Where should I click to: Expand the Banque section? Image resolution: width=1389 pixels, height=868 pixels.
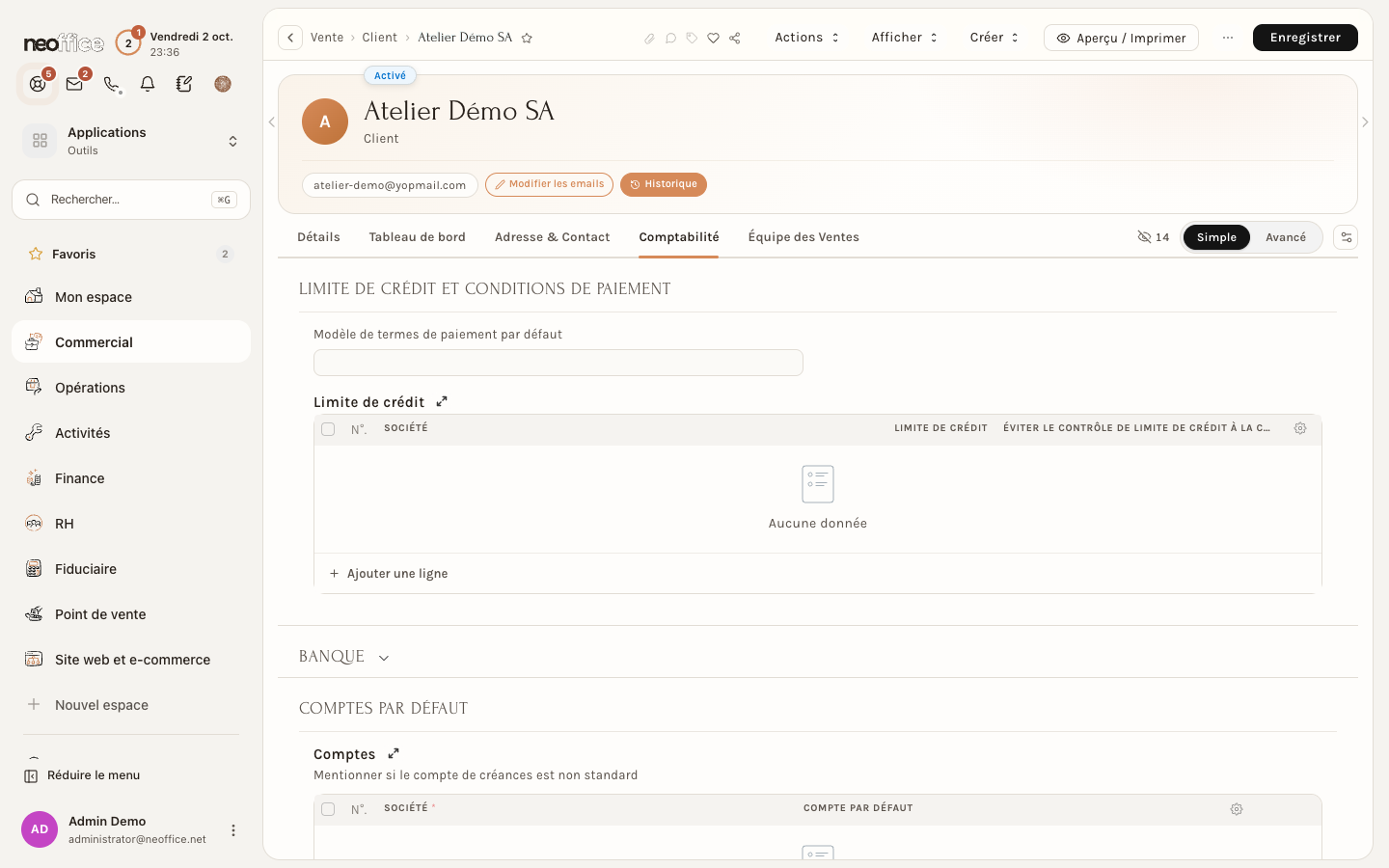(x=344, y=657)
